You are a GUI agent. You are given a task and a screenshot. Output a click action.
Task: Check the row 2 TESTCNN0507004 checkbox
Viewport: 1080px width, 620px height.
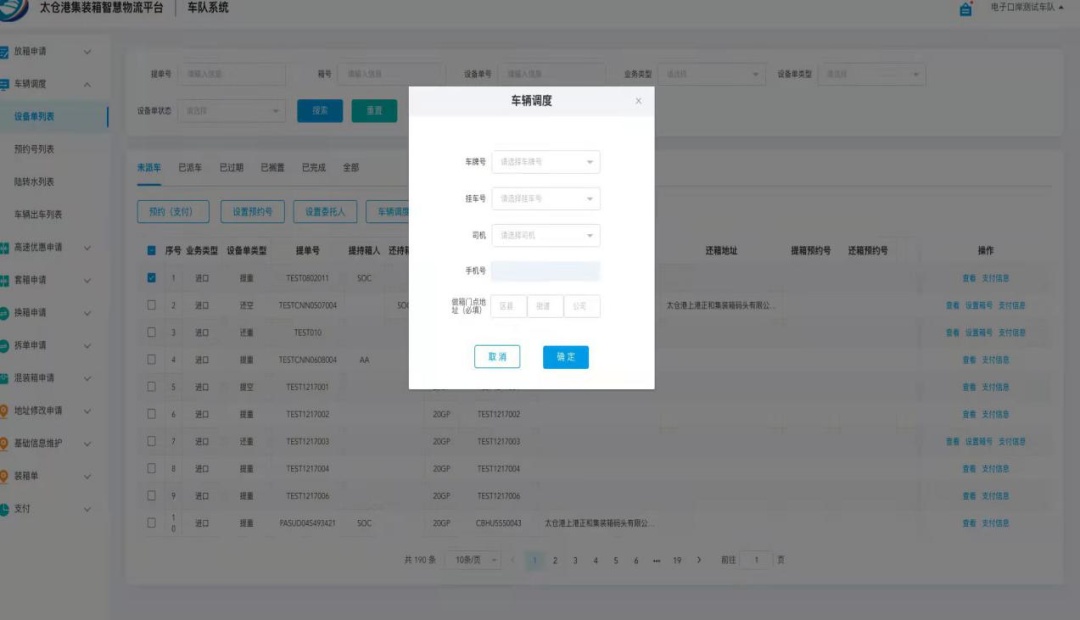(152, 305)
